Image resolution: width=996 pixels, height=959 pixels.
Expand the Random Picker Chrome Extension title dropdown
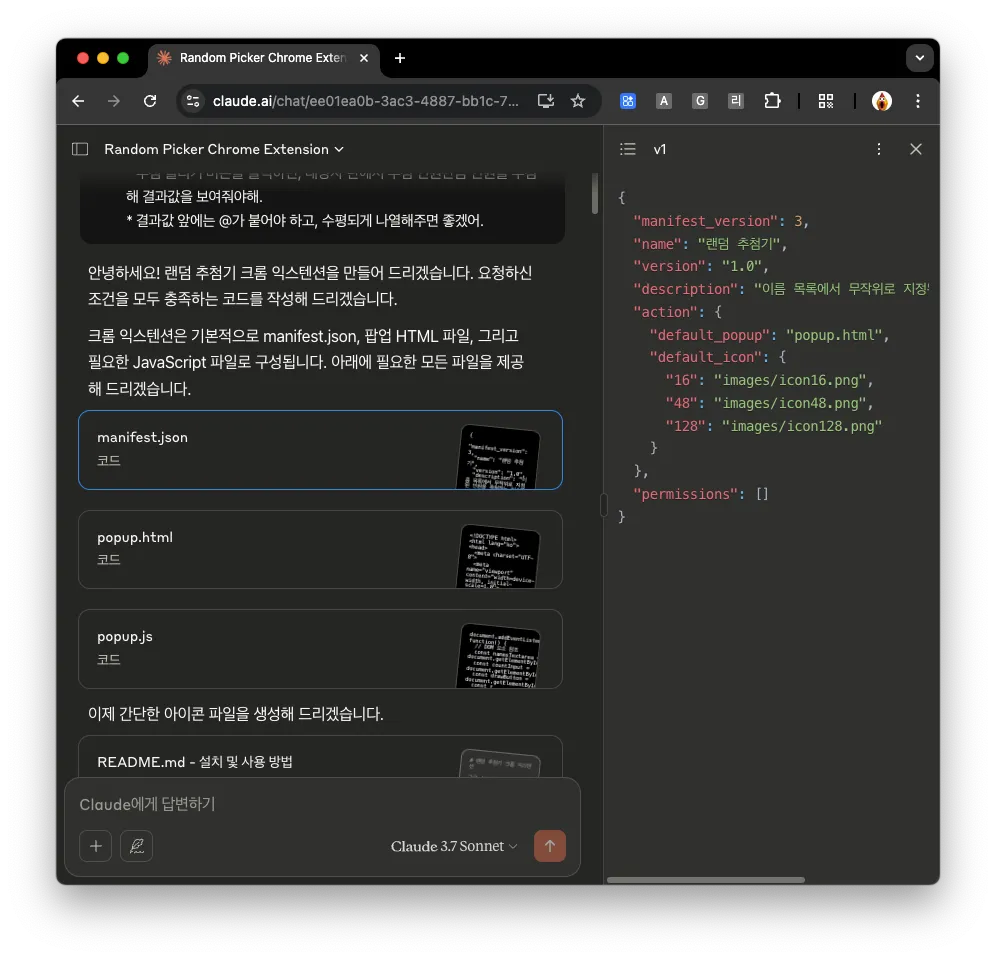pyautogui.click(x=224, y=149)
